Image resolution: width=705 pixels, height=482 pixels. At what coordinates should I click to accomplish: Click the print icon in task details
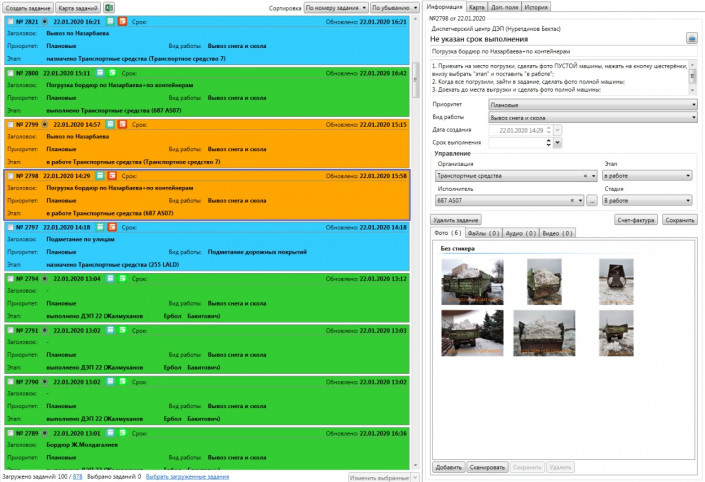690,38
